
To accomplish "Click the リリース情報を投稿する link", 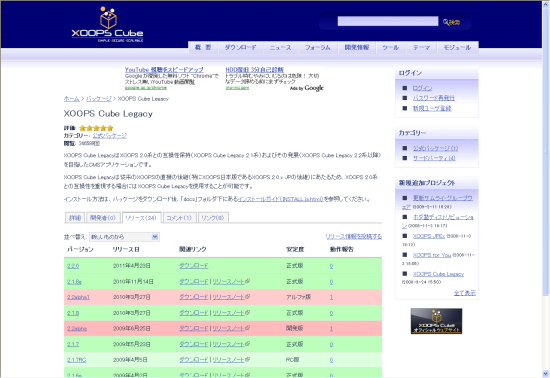I will [354, 237].
